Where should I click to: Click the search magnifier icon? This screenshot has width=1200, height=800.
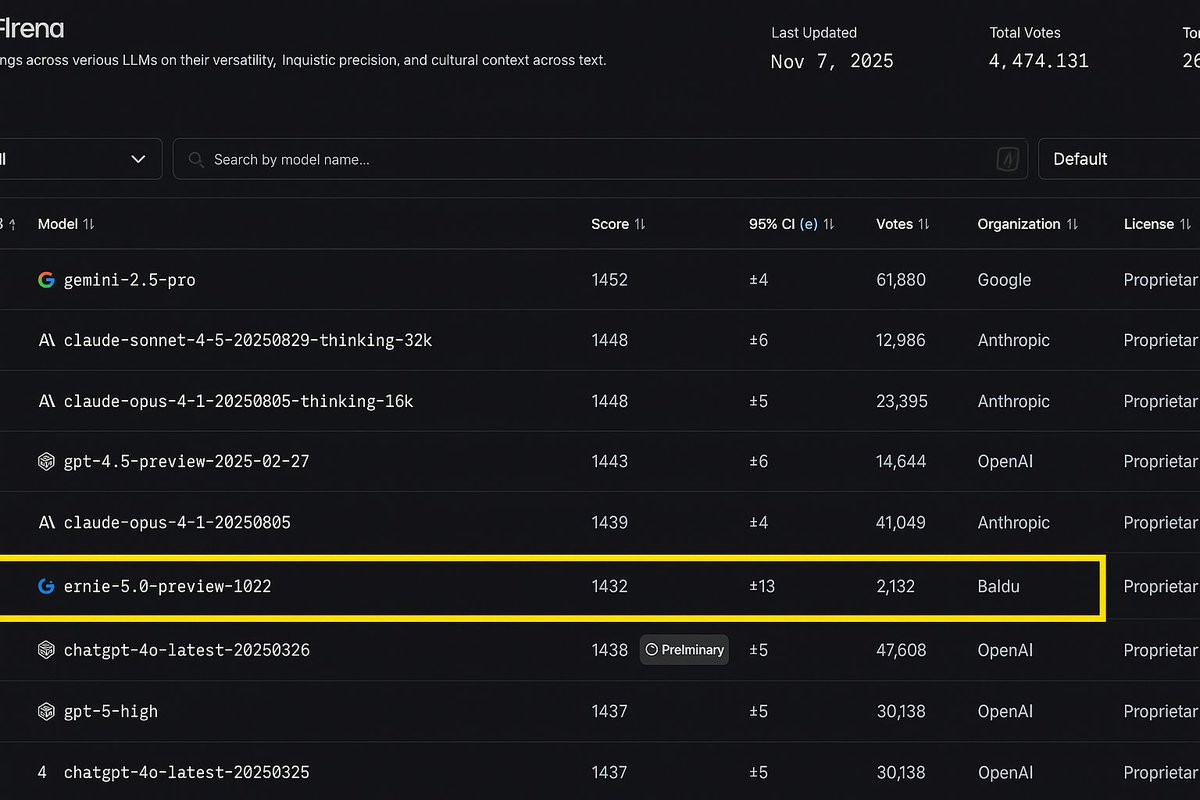pyautogui.click(x=196, y=160)
